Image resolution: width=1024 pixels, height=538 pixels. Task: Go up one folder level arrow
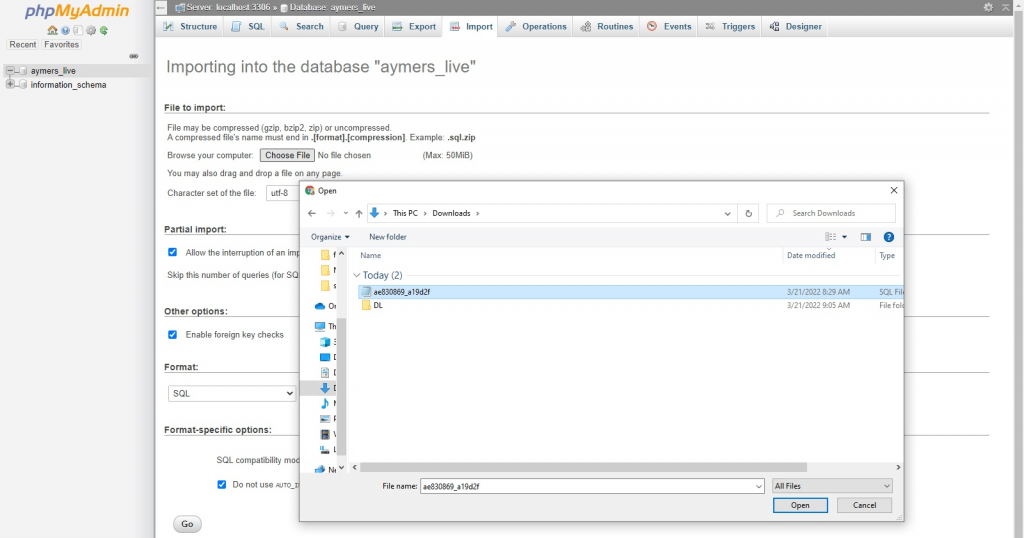click(359, 213)
